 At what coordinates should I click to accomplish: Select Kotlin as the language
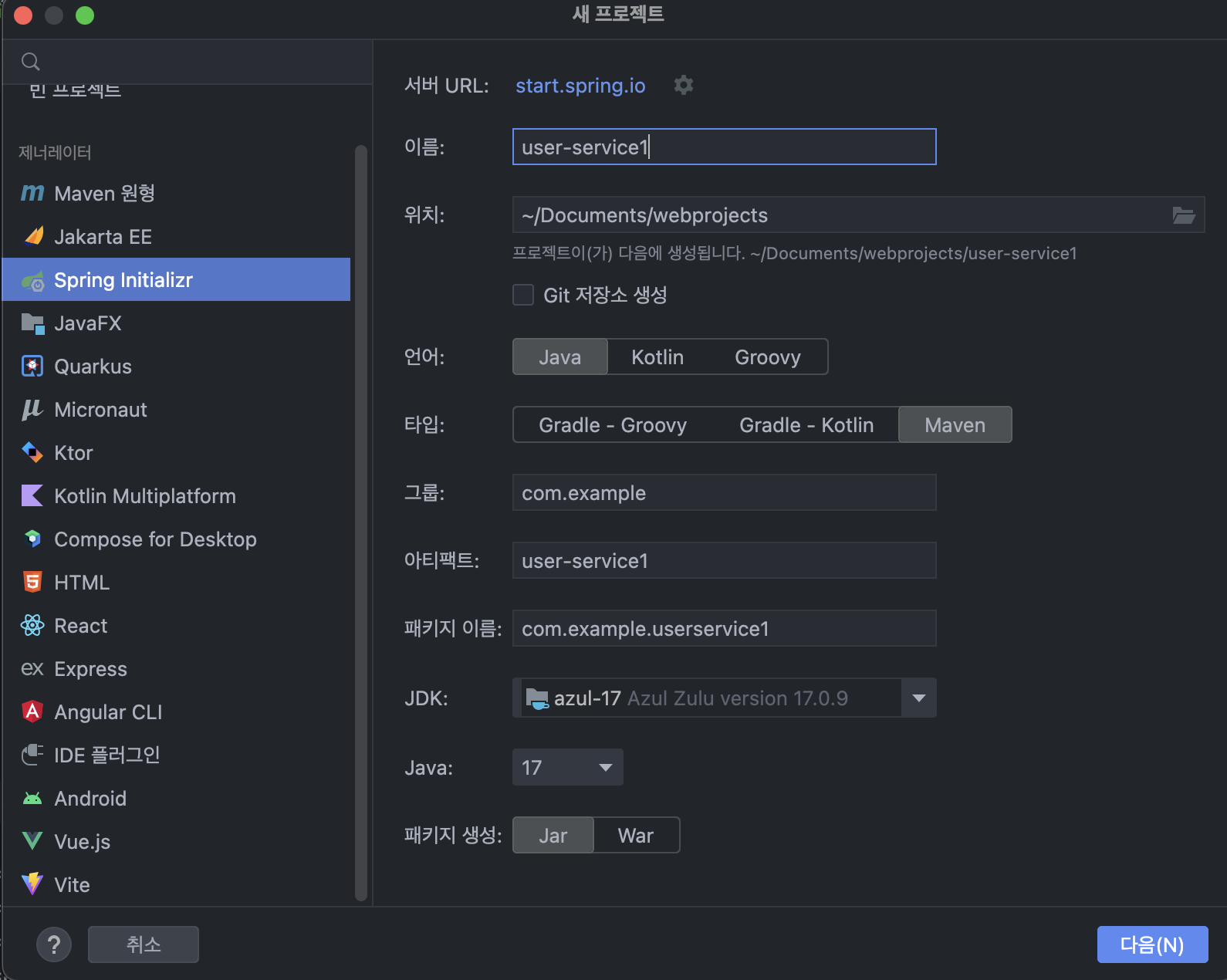[657, 357]
